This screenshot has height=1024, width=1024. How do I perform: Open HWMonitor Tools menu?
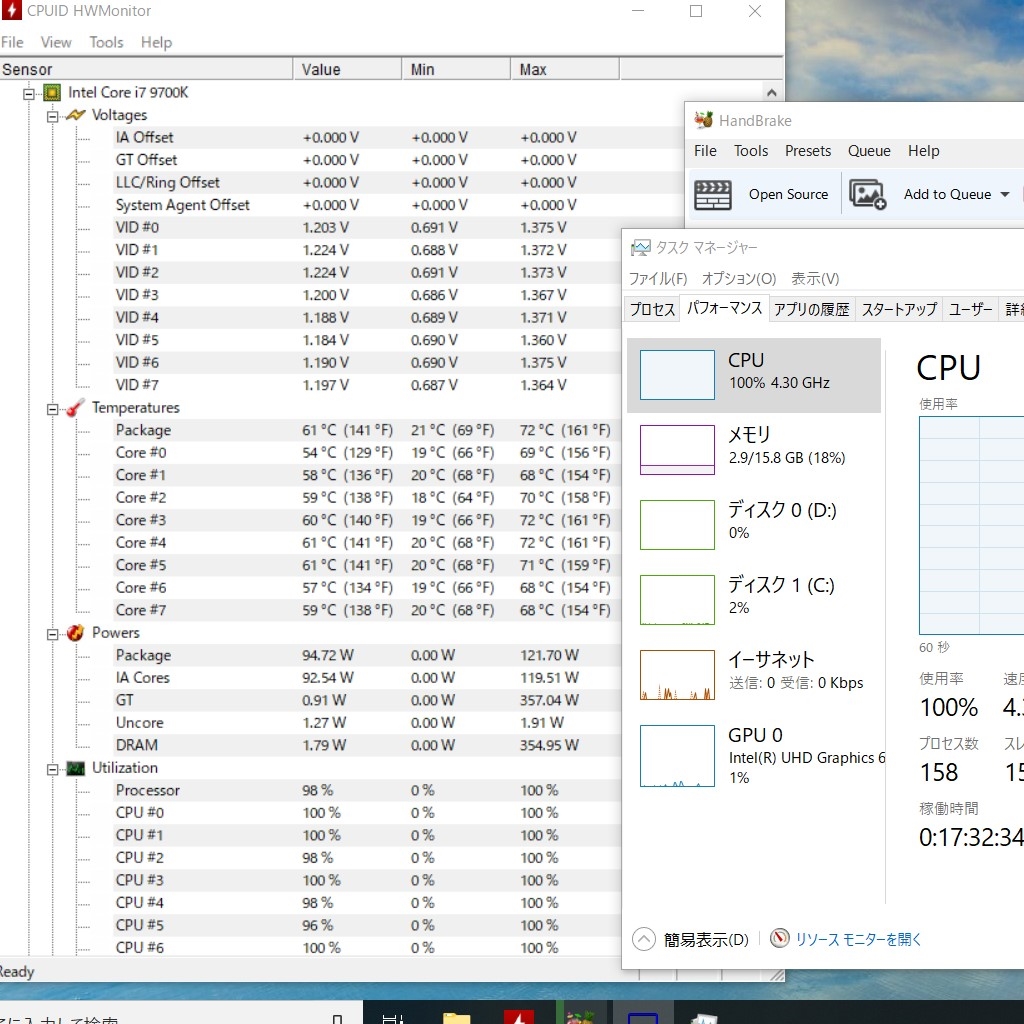point(106,42)
